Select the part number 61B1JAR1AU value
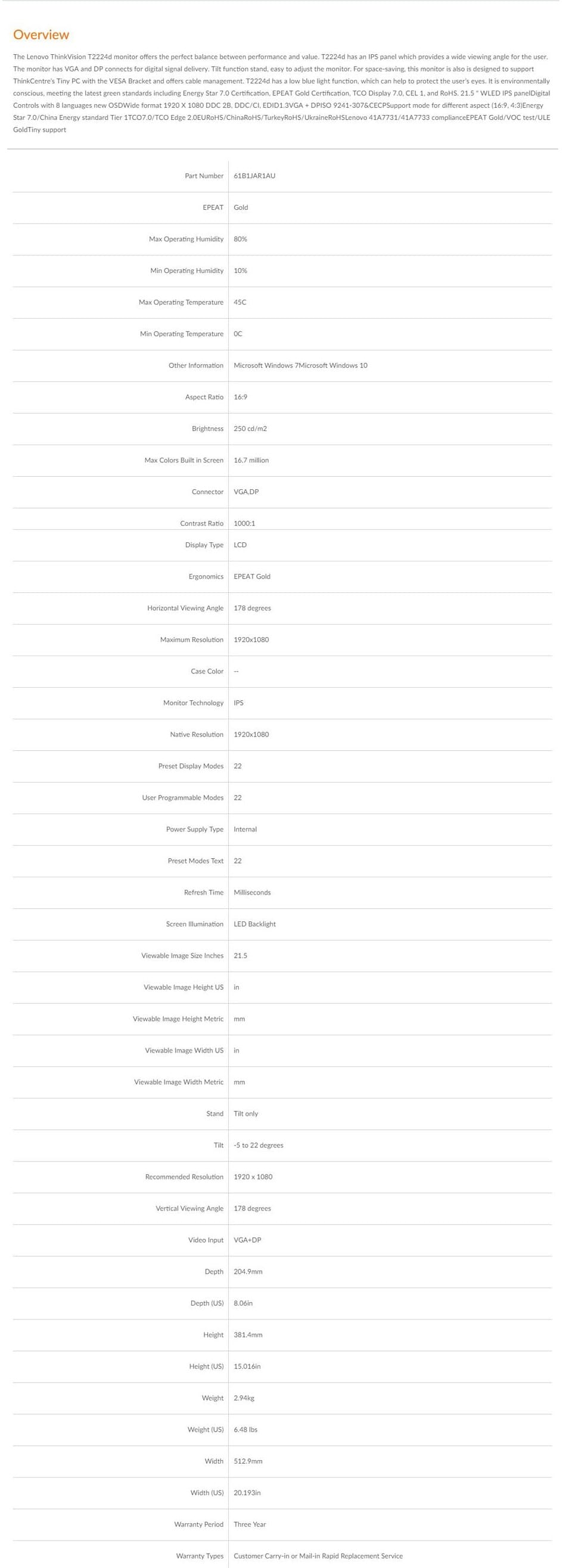The width and height of the screenshot is (563, 1568). [254, 176]
